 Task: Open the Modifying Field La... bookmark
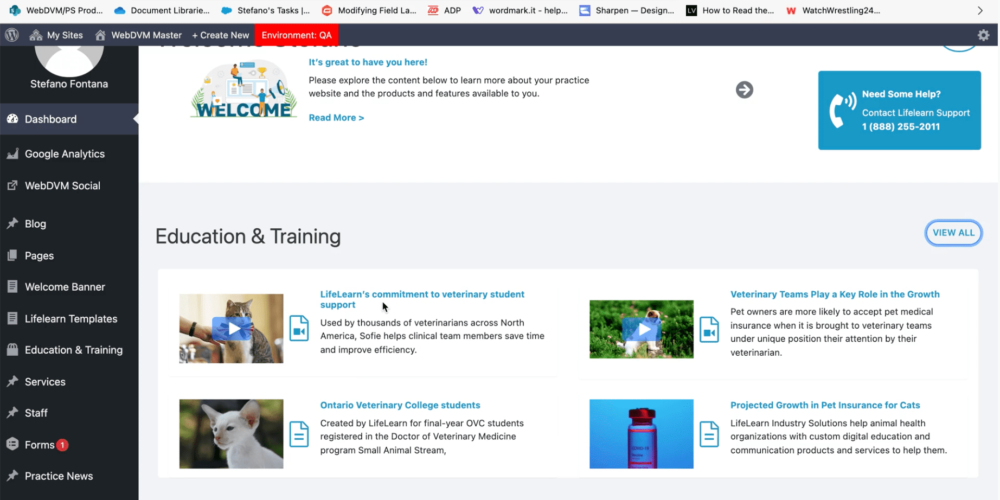click(369, 10)
